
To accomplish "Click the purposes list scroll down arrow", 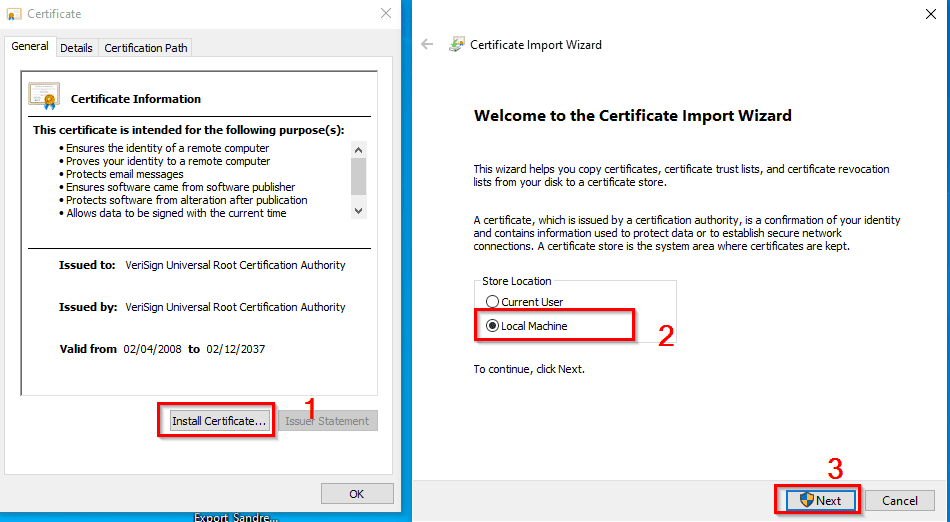I will 359,211.
